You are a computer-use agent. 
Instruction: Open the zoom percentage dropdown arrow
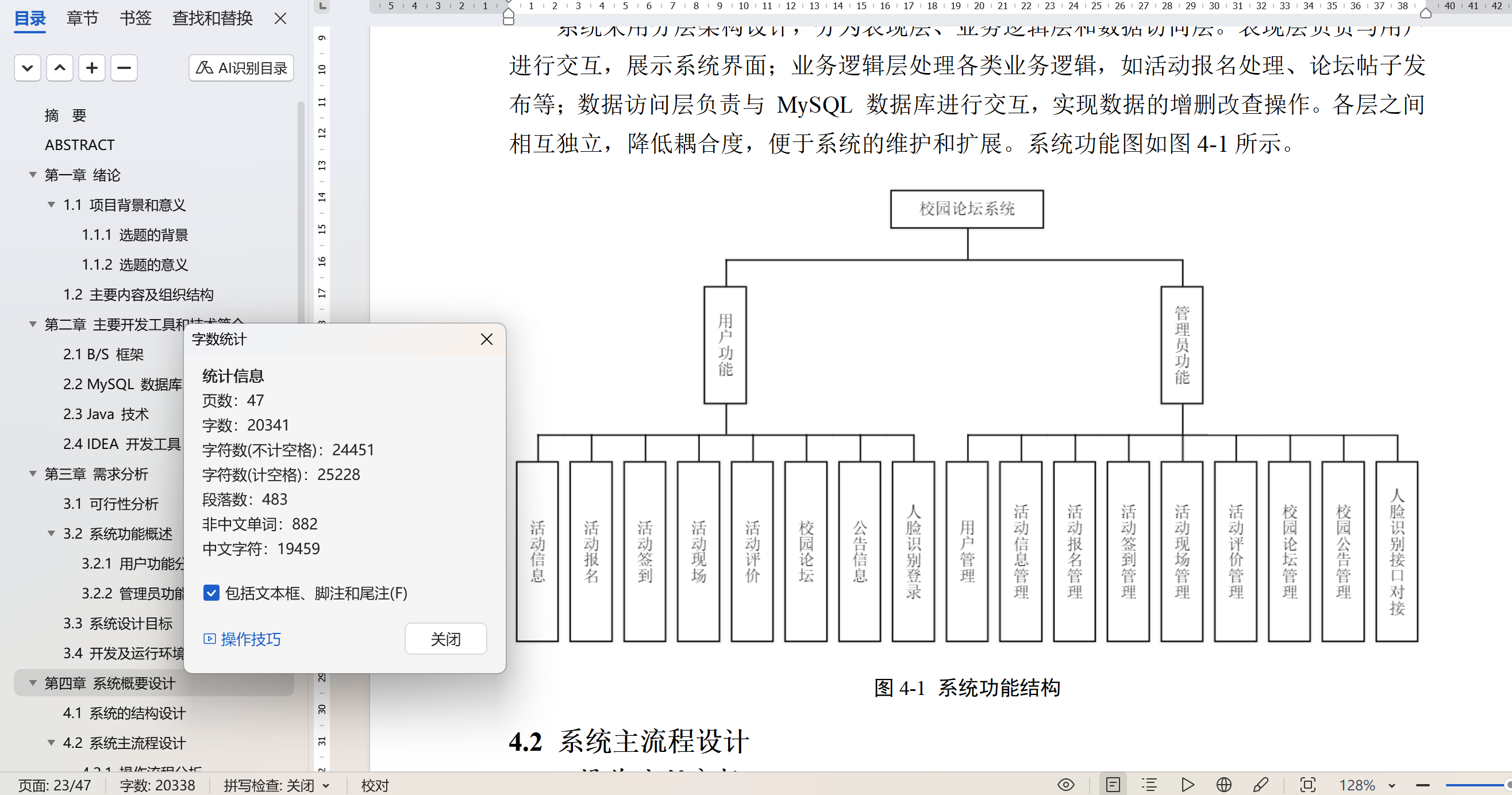(x=1392, y=786)
